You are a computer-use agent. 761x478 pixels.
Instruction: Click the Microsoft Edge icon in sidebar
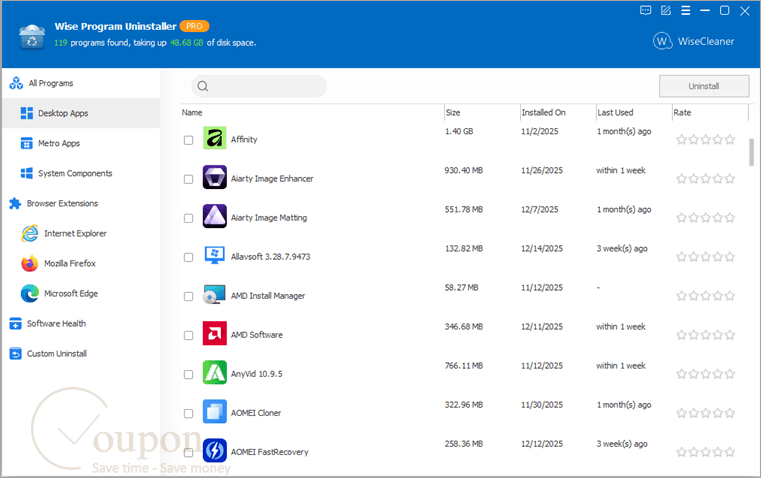click(x=30, y=294)
